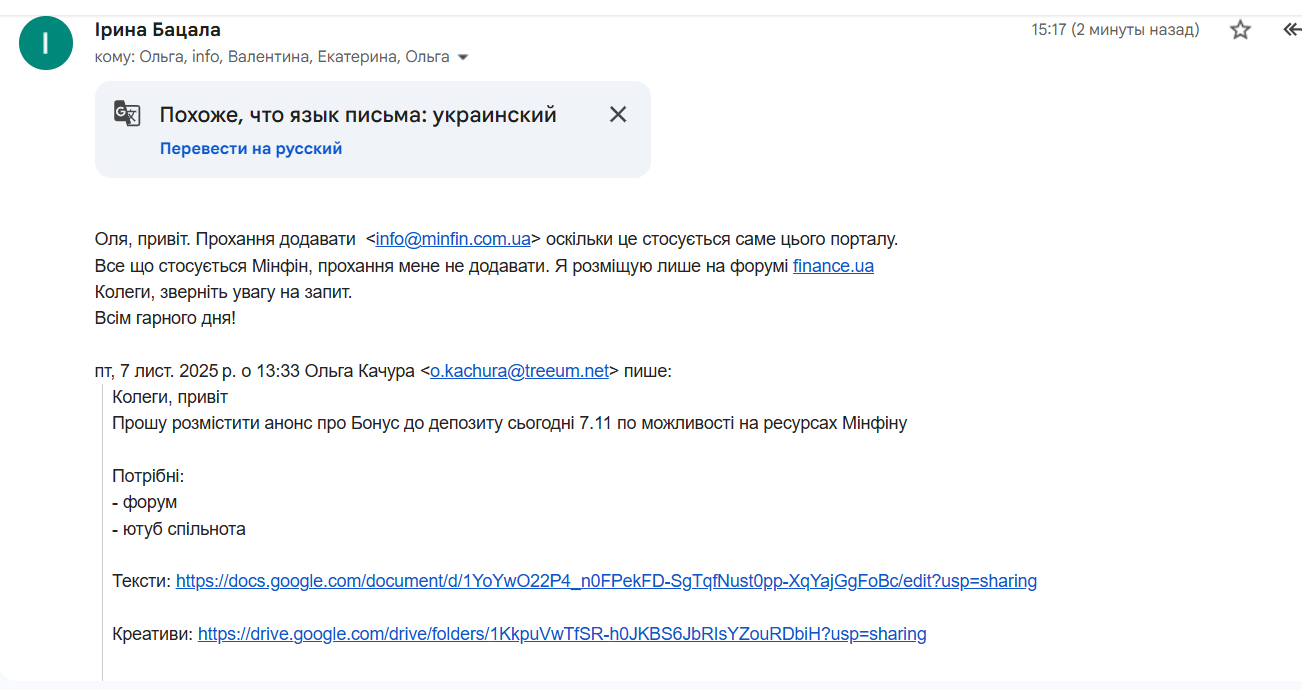Click the reply arrow icon
Image resolution: width=1302 pixels, height=690 pixels.
pos(1291,30)
